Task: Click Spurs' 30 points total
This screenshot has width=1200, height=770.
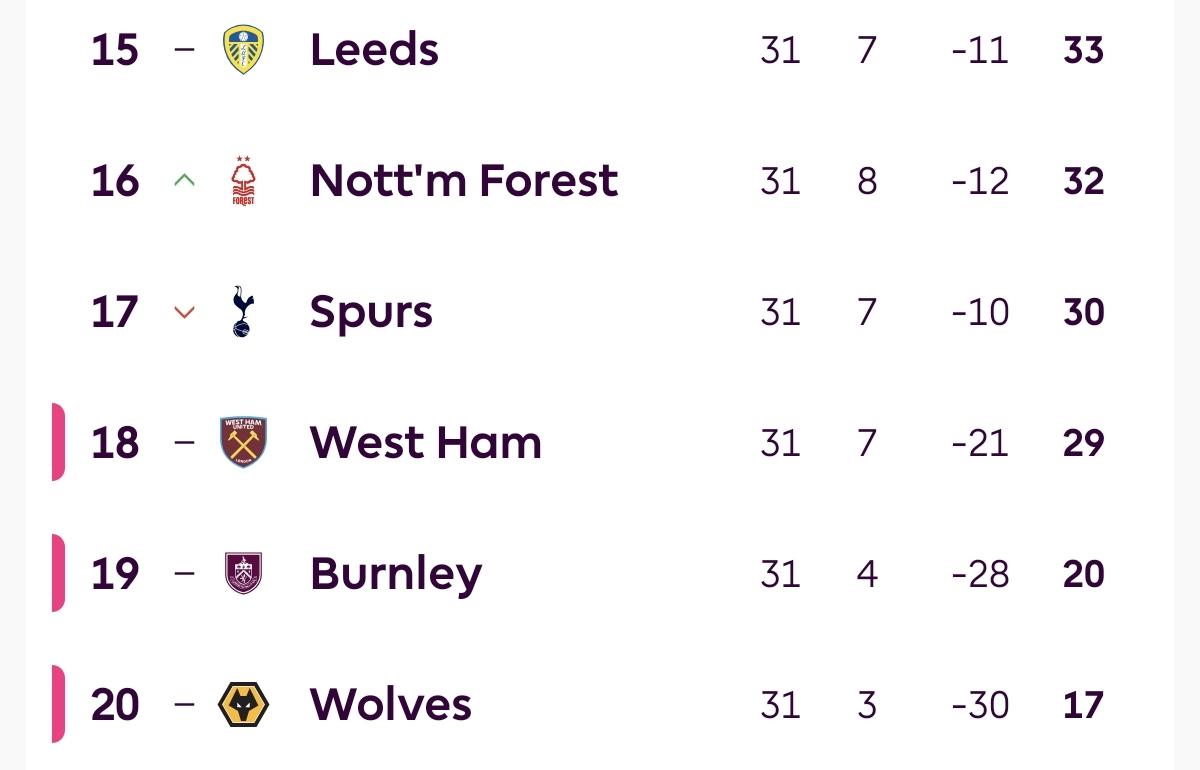Action: tap(1083, 312)
